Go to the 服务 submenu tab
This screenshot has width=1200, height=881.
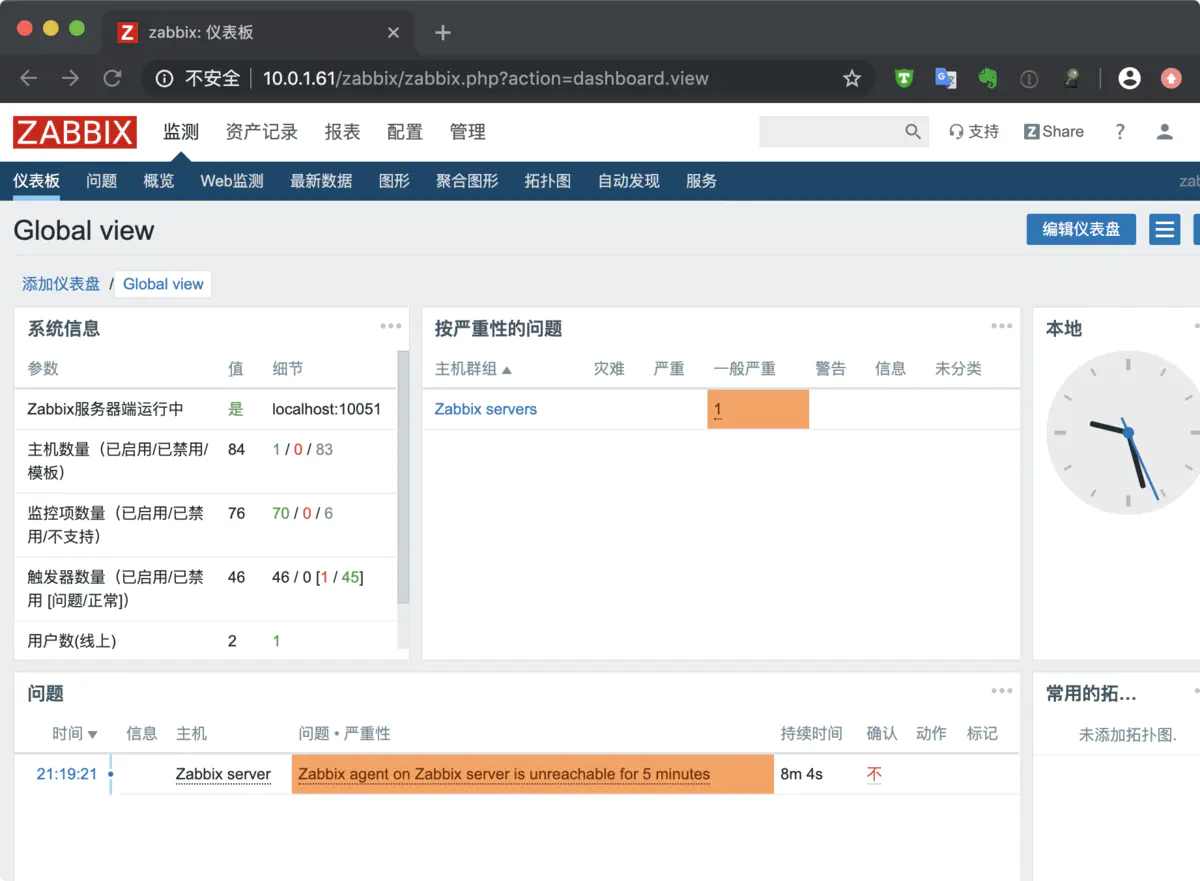pyautogui.click(x=702, y=181)
